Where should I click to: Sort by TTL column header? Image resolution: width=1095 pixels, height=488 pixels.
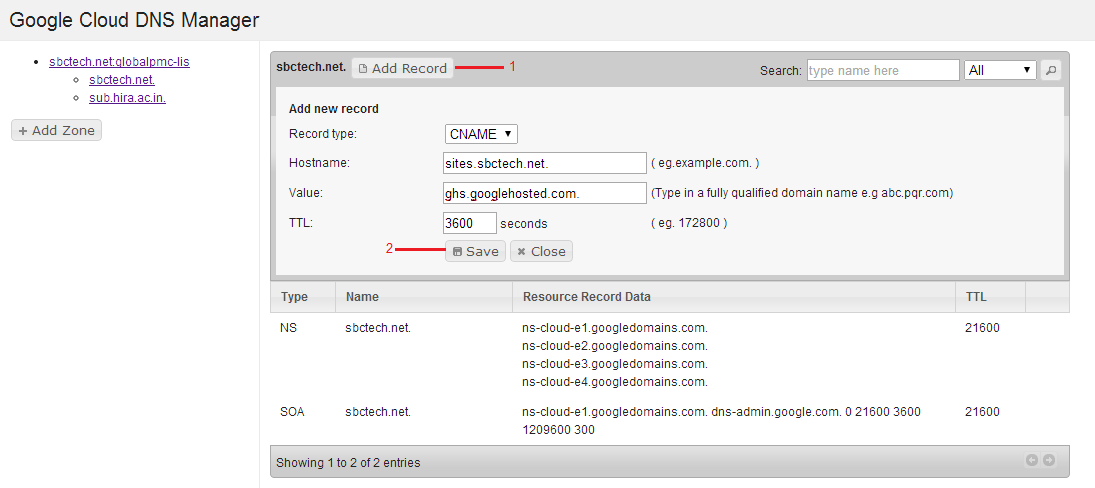(990, 297)
